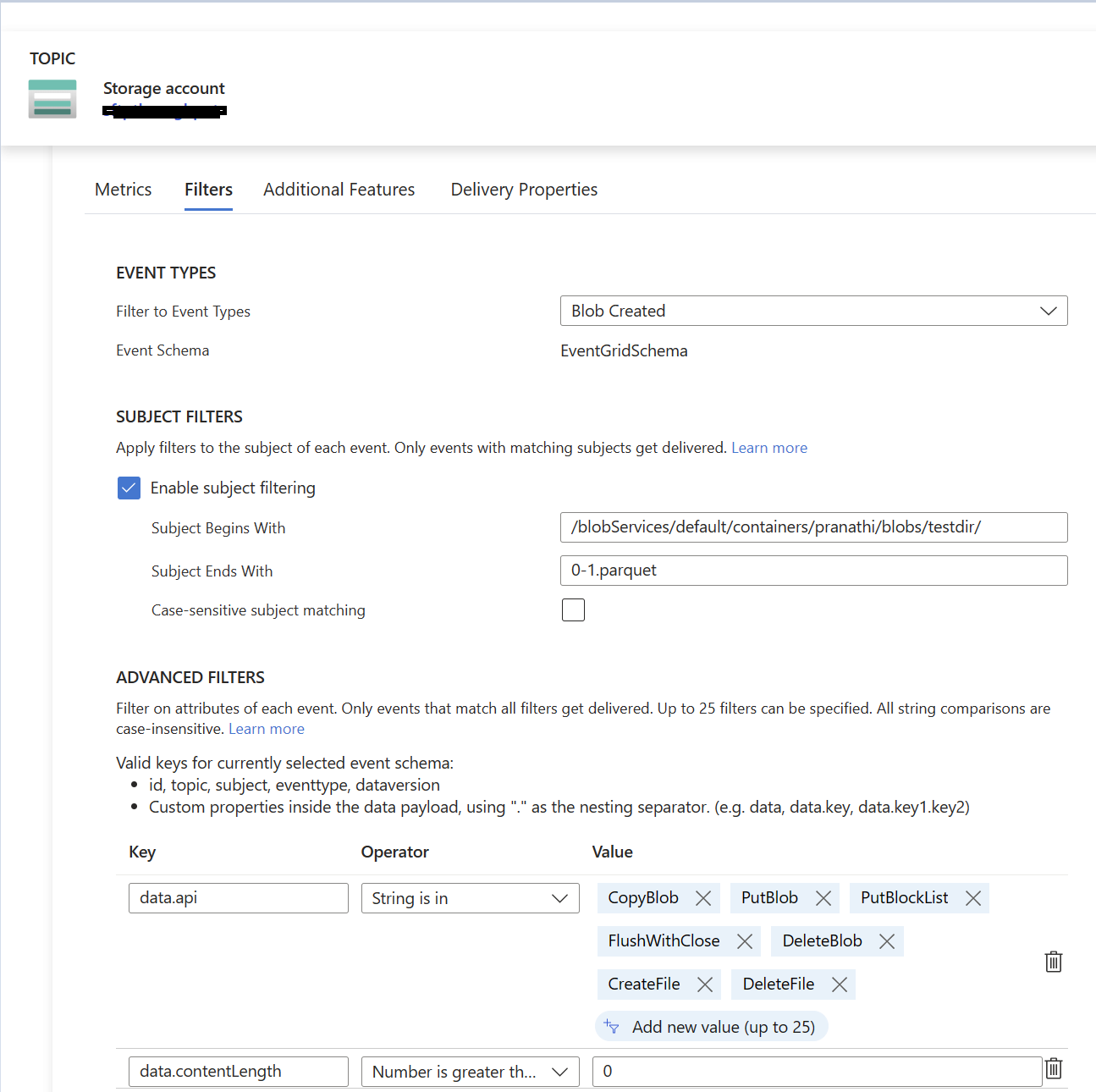The height and width of the screenshot is (1092, 1096).
Task: Open the Delivery Properties tab
Action: pos(523,189)
